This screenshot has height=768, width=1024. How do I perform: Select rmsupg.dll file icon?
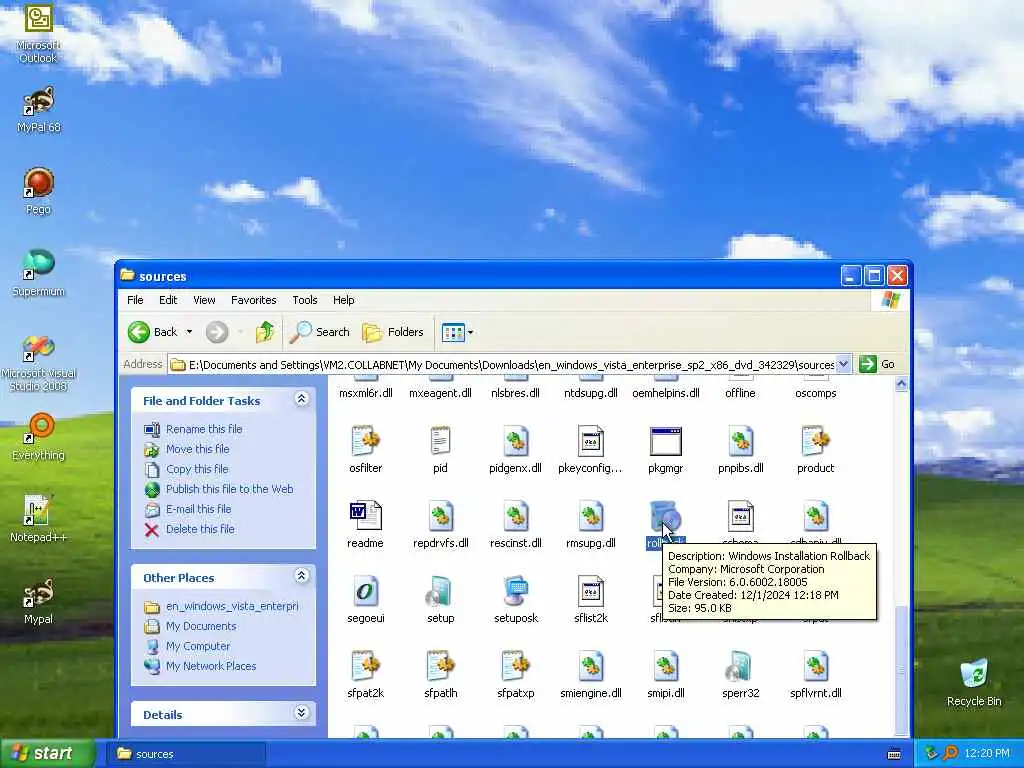(x=590, y=517)
